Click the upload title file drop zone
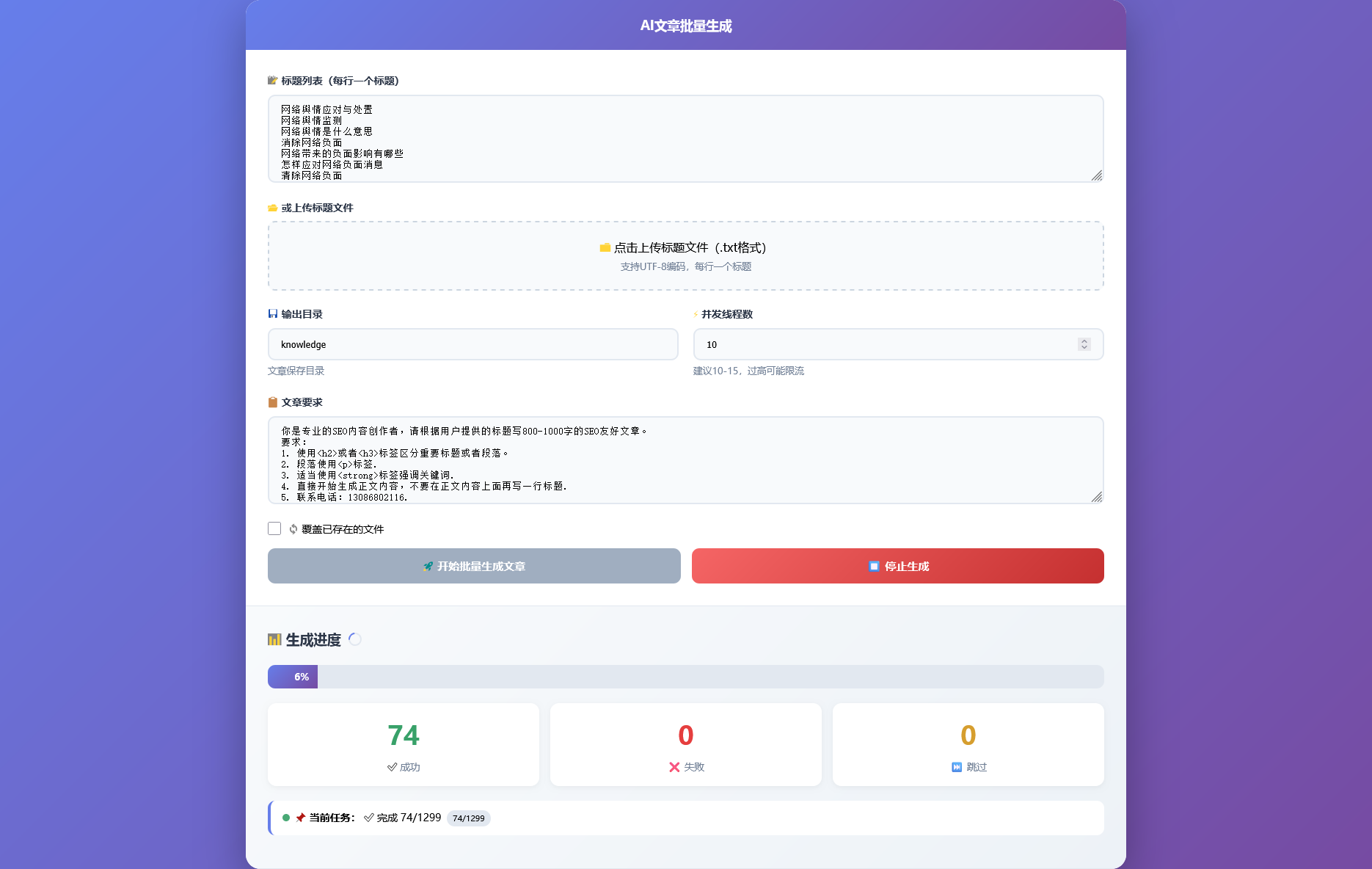Viewport: 1372px width, 869px height. point(685,255)
